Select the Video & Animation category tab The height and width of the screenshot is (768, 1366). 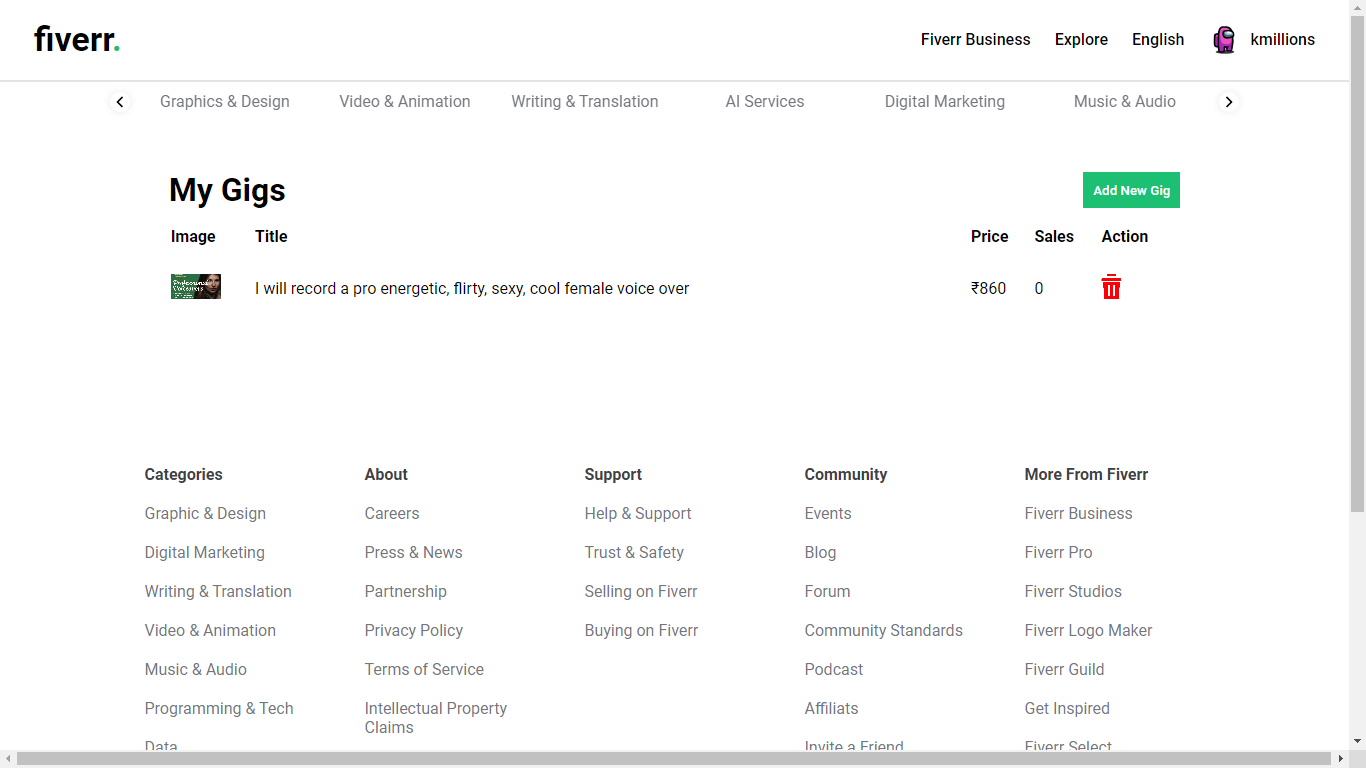click(405, 101)
